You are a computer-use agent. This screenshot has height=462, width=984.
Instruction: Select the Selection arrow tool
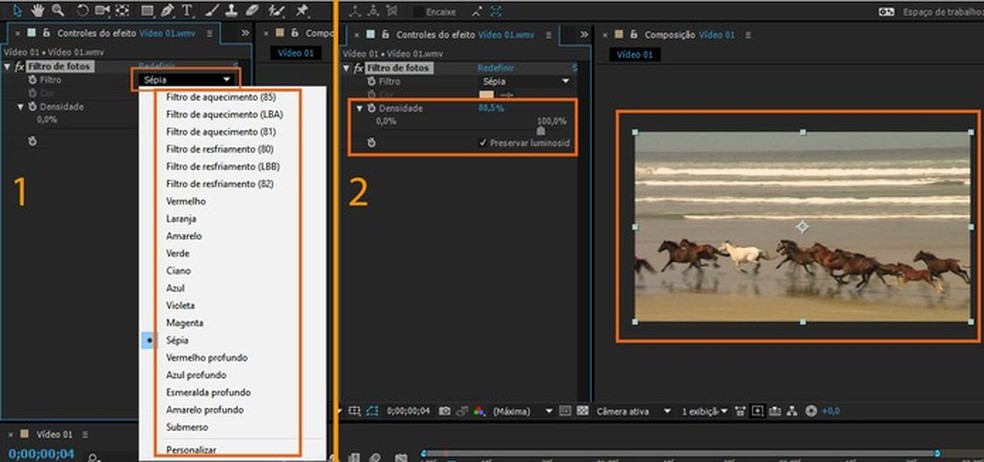pyautogui.click(x=17, y=9)
